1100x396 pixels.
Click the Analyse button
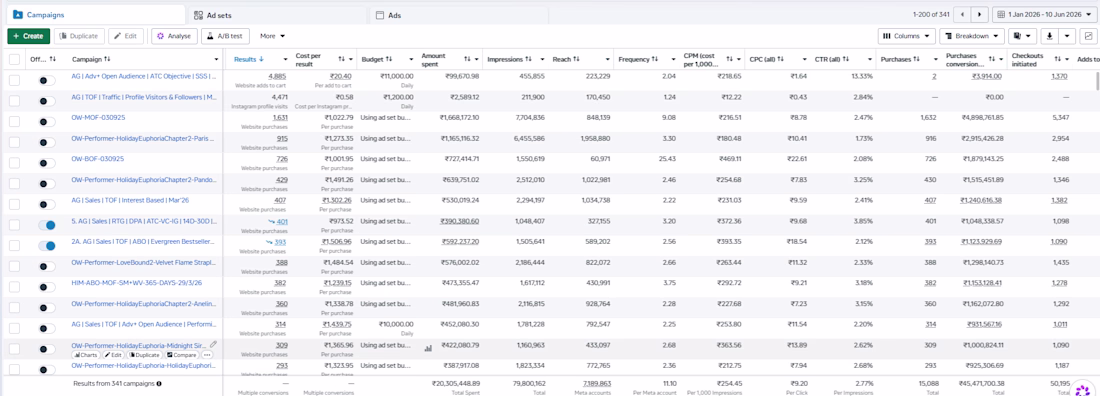174,36
